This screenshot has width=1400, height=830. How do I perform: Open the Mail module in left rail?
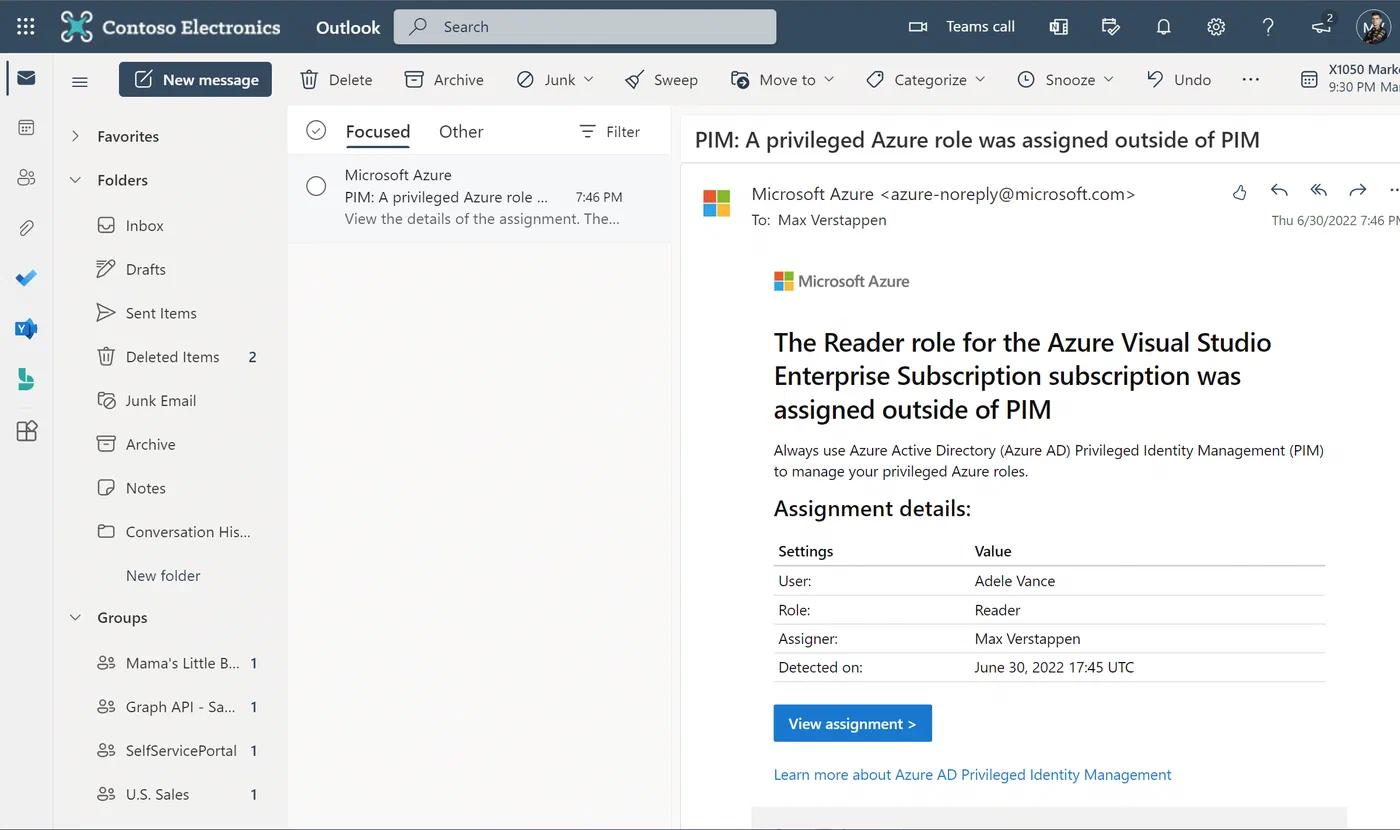pos(26,78)
